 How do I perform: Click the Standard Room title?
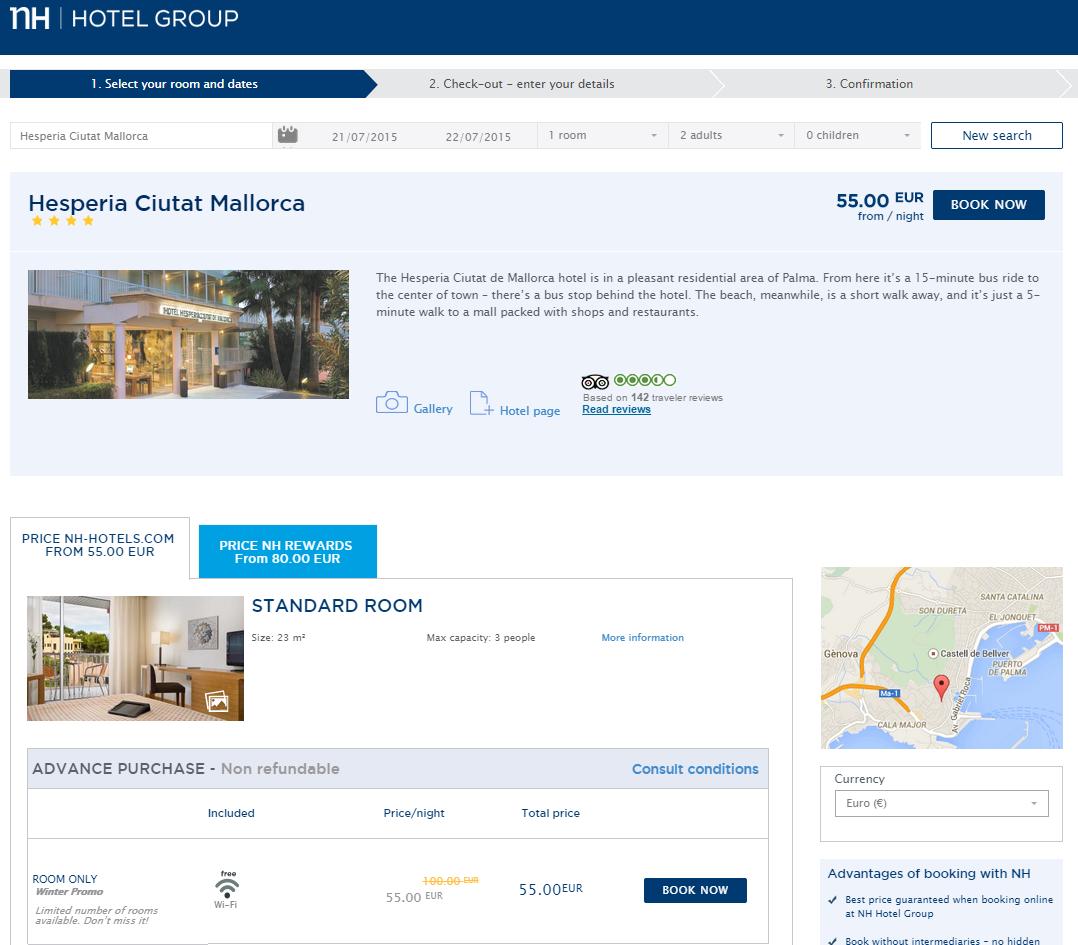click(x=337, y=605)
